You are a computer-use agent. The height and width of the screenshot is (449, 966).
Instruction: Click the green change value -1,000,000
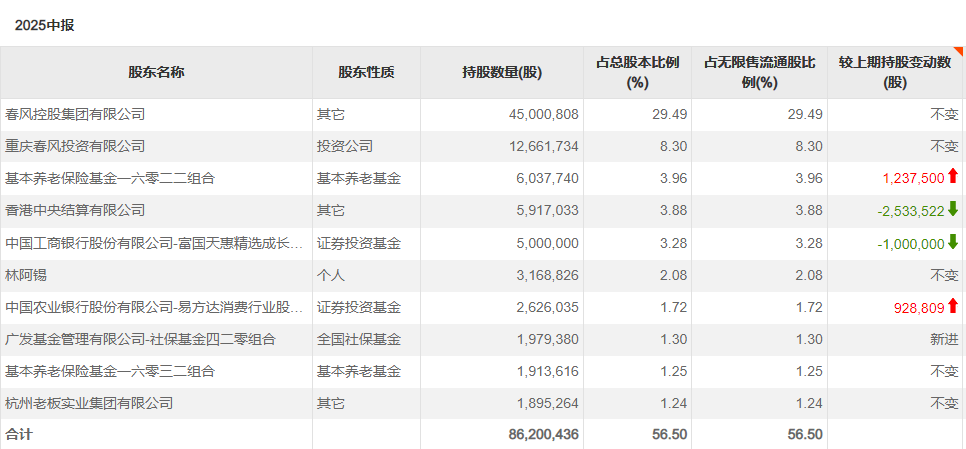click(x=911, y=244)
